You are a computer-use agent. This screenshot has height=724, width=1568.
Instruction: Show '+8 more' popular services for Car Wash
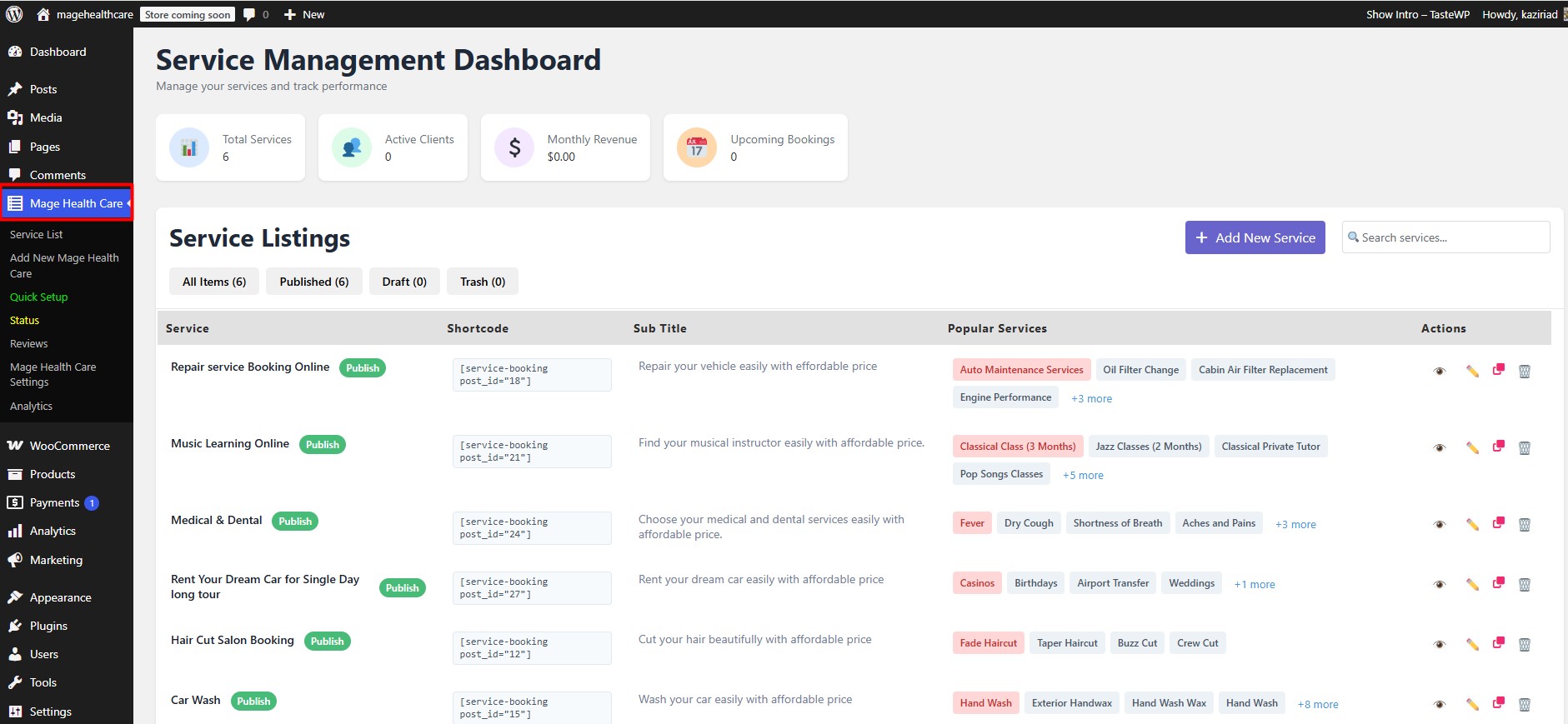coord(1317,704)
